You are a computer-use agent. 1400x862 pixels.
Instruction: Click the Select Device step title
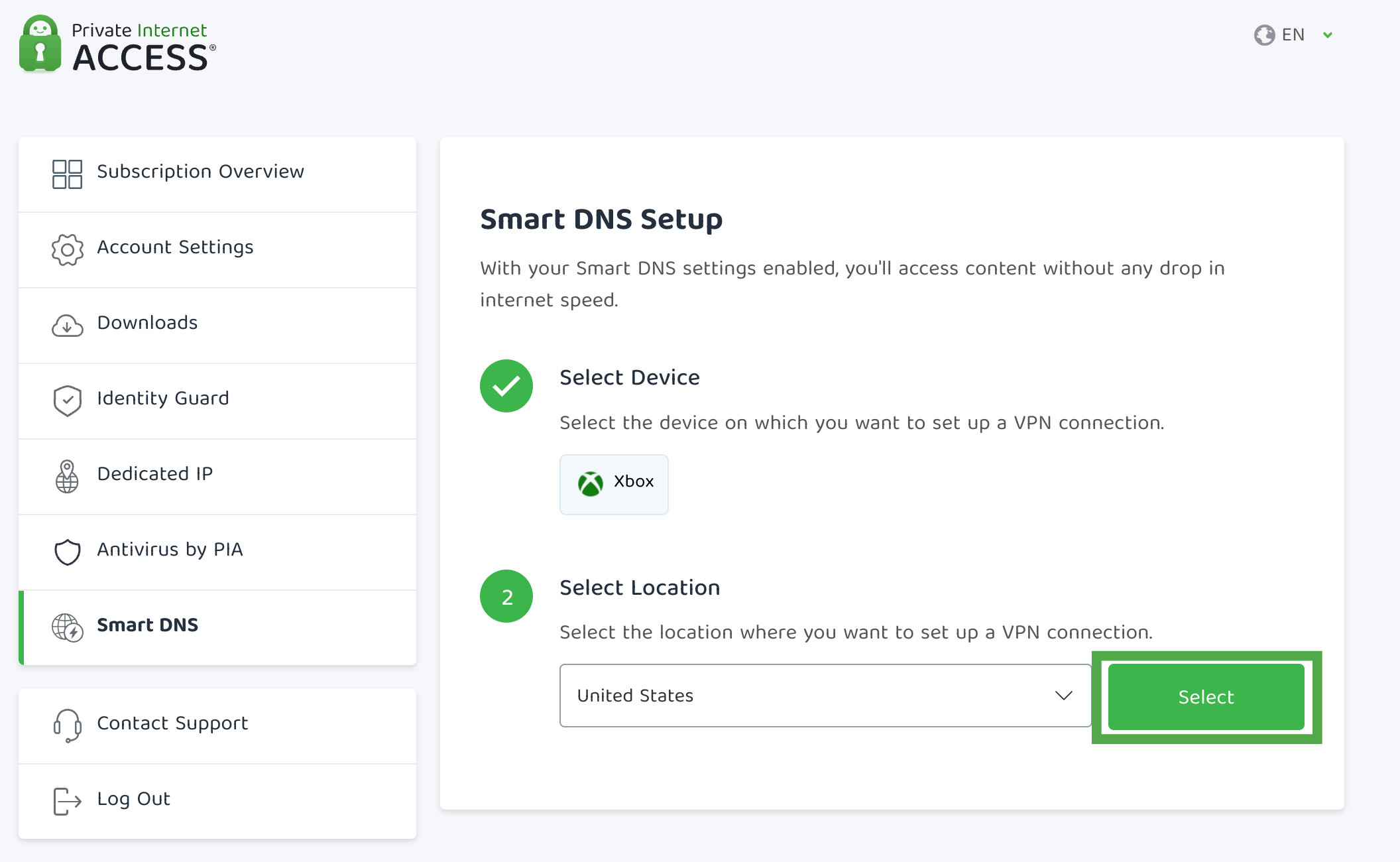(x=630, y=377)
